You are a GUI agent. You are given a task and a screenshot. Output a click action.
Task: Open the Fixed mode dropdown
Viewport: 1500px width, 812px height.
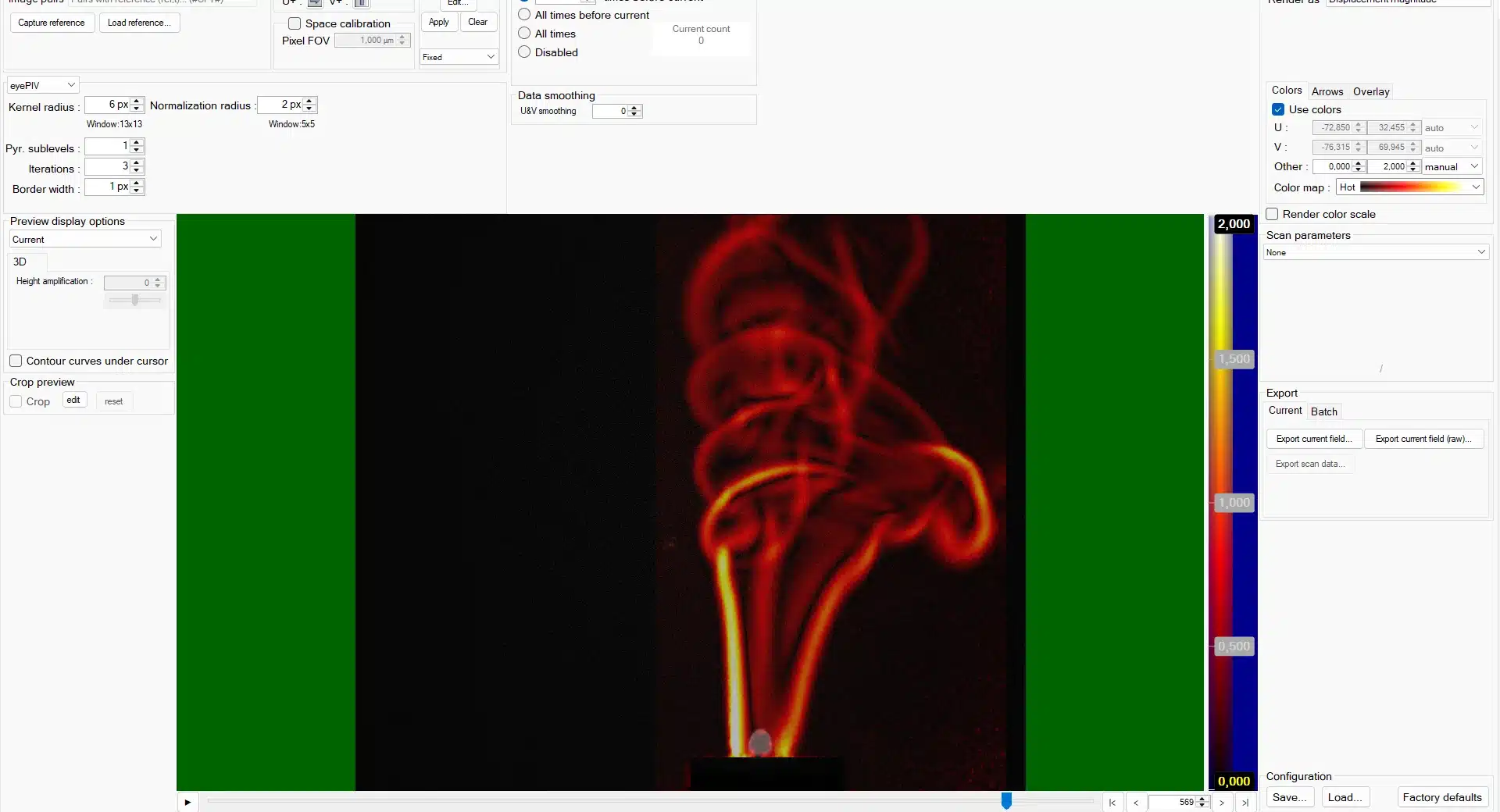[459, 57]
